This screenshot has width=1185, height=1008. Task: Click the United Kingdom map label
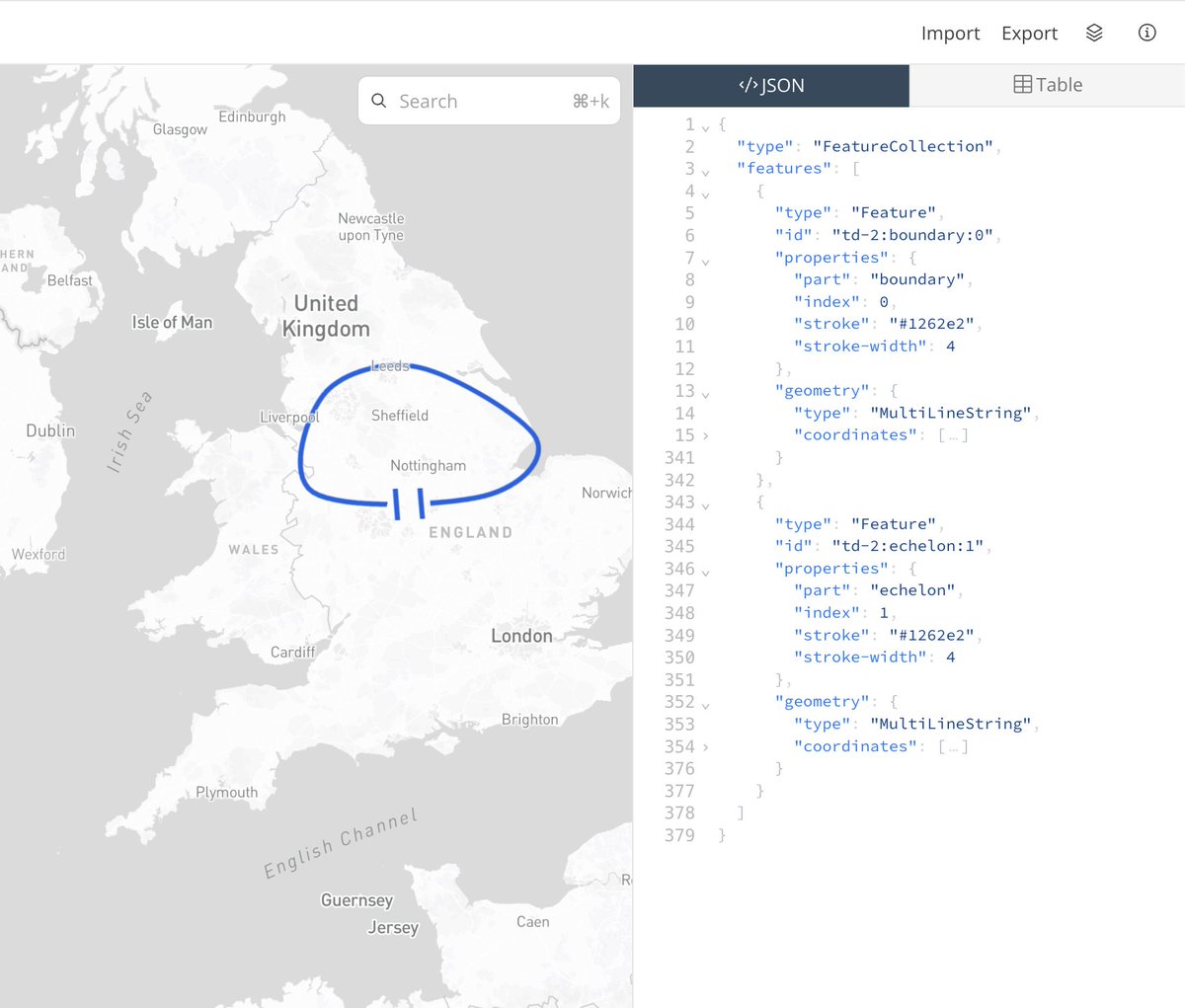(x=326, y=316)
